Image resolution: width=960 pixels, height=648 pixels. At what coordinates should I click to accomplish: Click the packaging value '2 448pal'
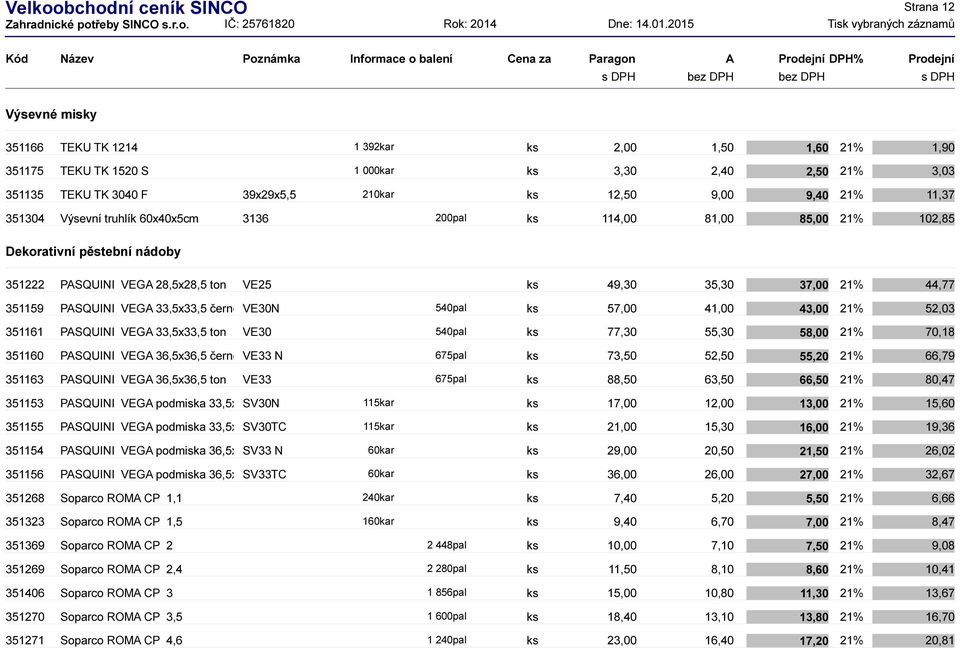[x=447, y=545]
